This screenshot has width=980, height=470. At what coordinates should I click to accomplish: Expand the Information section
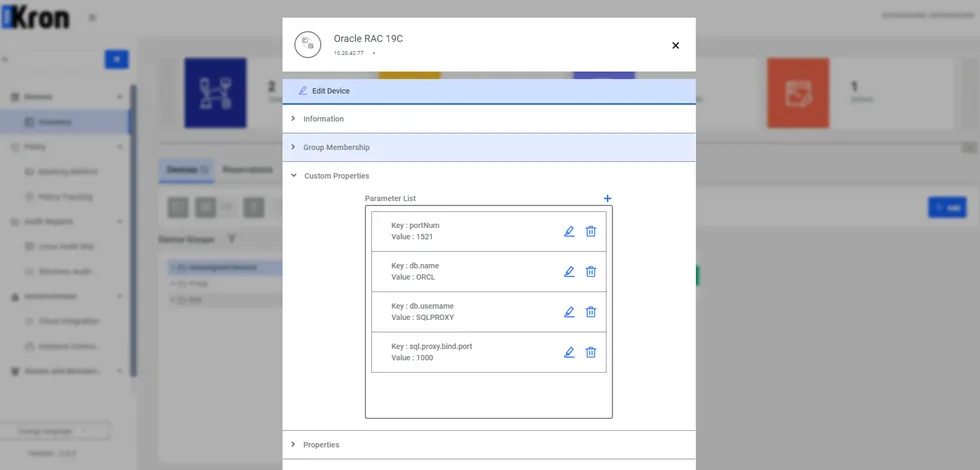[489, 119]
